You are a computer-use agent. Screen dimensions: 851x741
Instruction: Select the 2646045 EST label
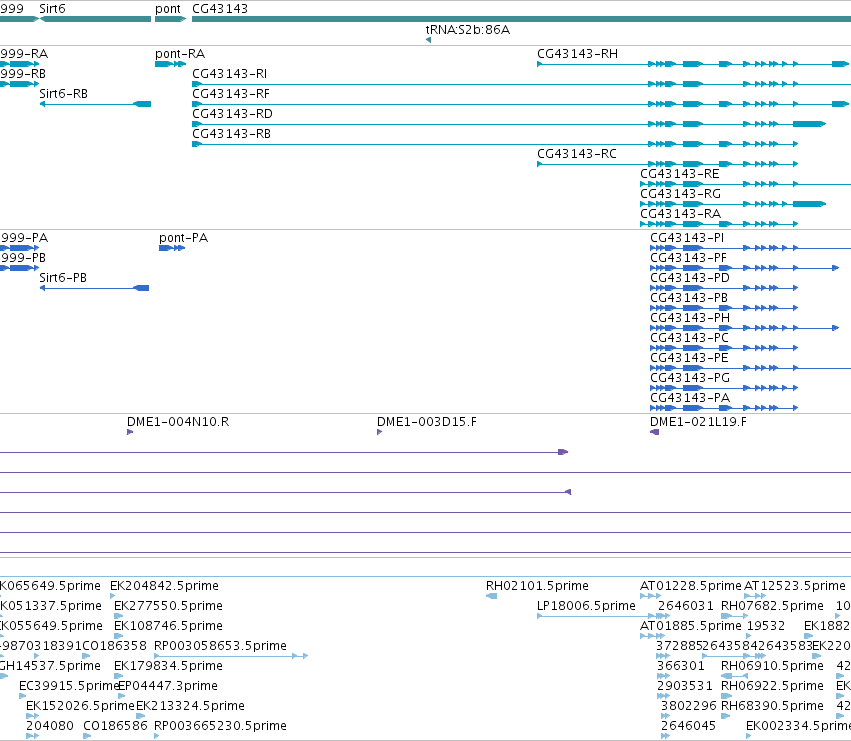pos(688,726)
